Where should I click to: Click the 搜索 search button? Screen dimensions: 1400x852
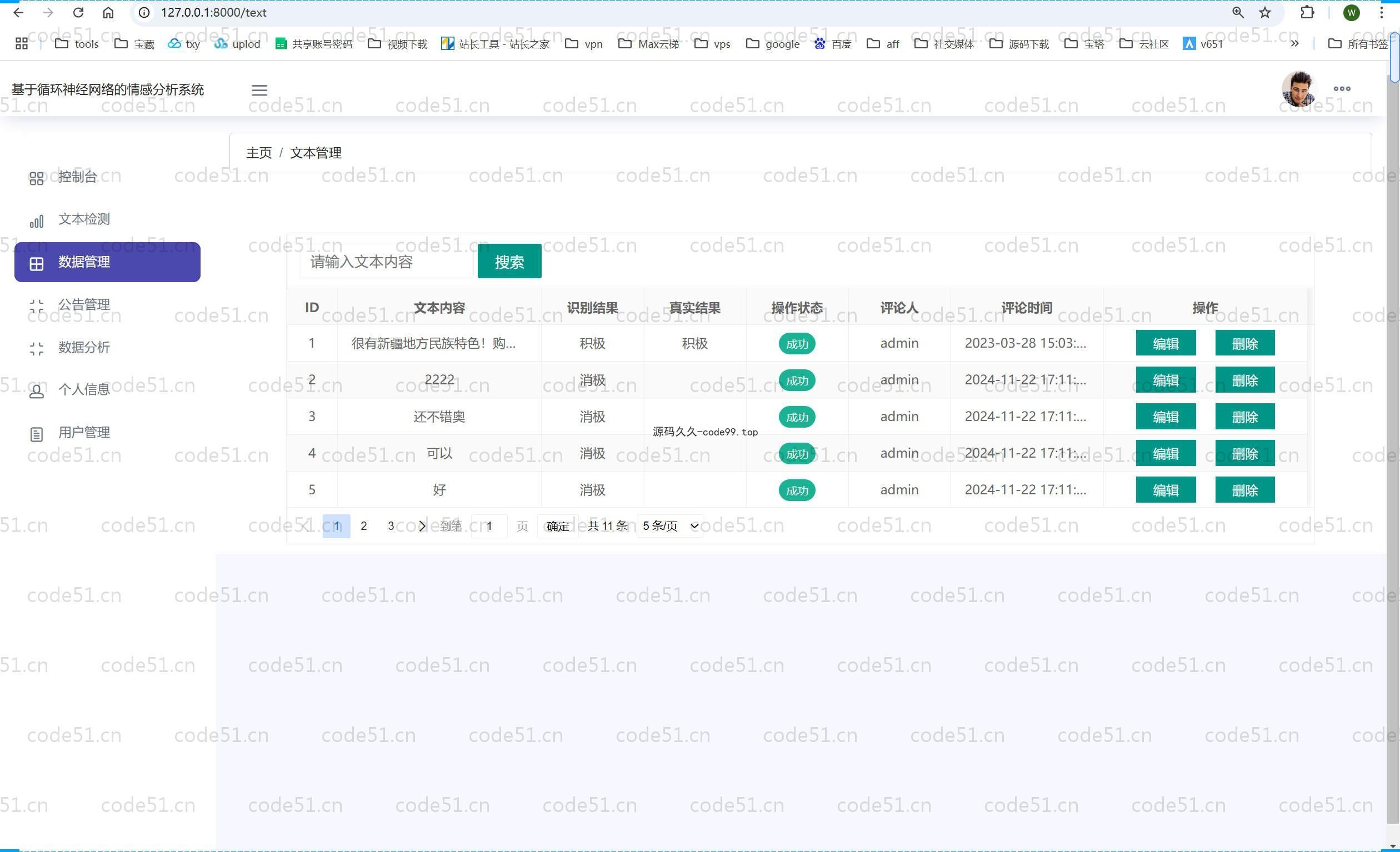pyautogui.click(x=509, y=261)
